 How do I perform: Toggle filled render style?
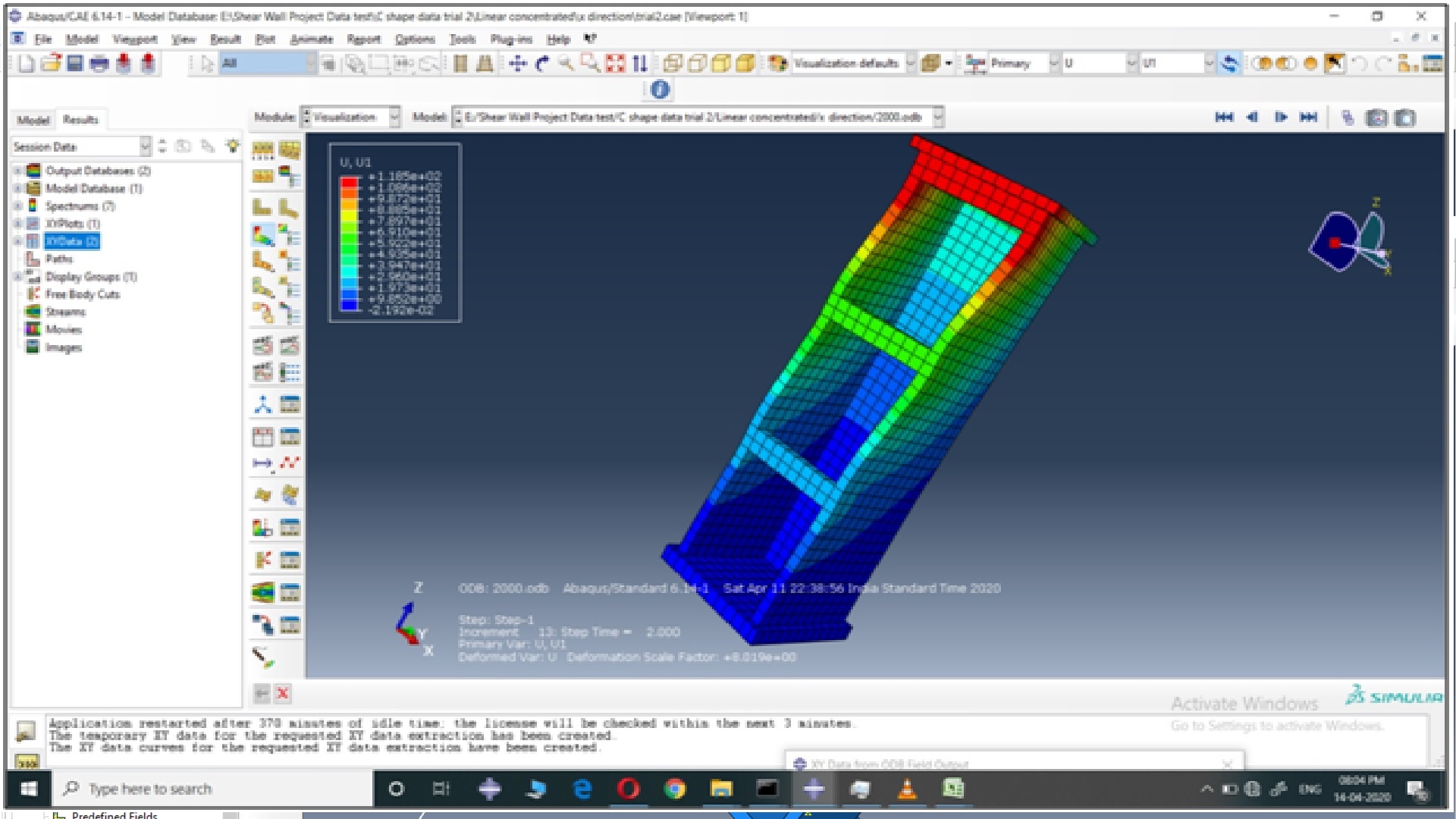[721, 64]
